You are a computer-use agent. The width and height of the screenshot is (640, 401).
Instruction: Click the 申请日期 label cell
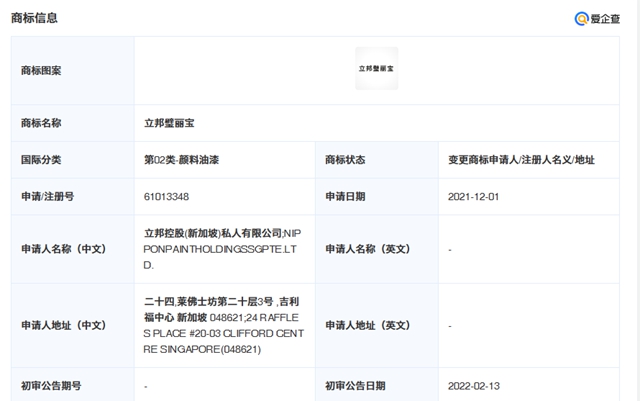point(377,196)
